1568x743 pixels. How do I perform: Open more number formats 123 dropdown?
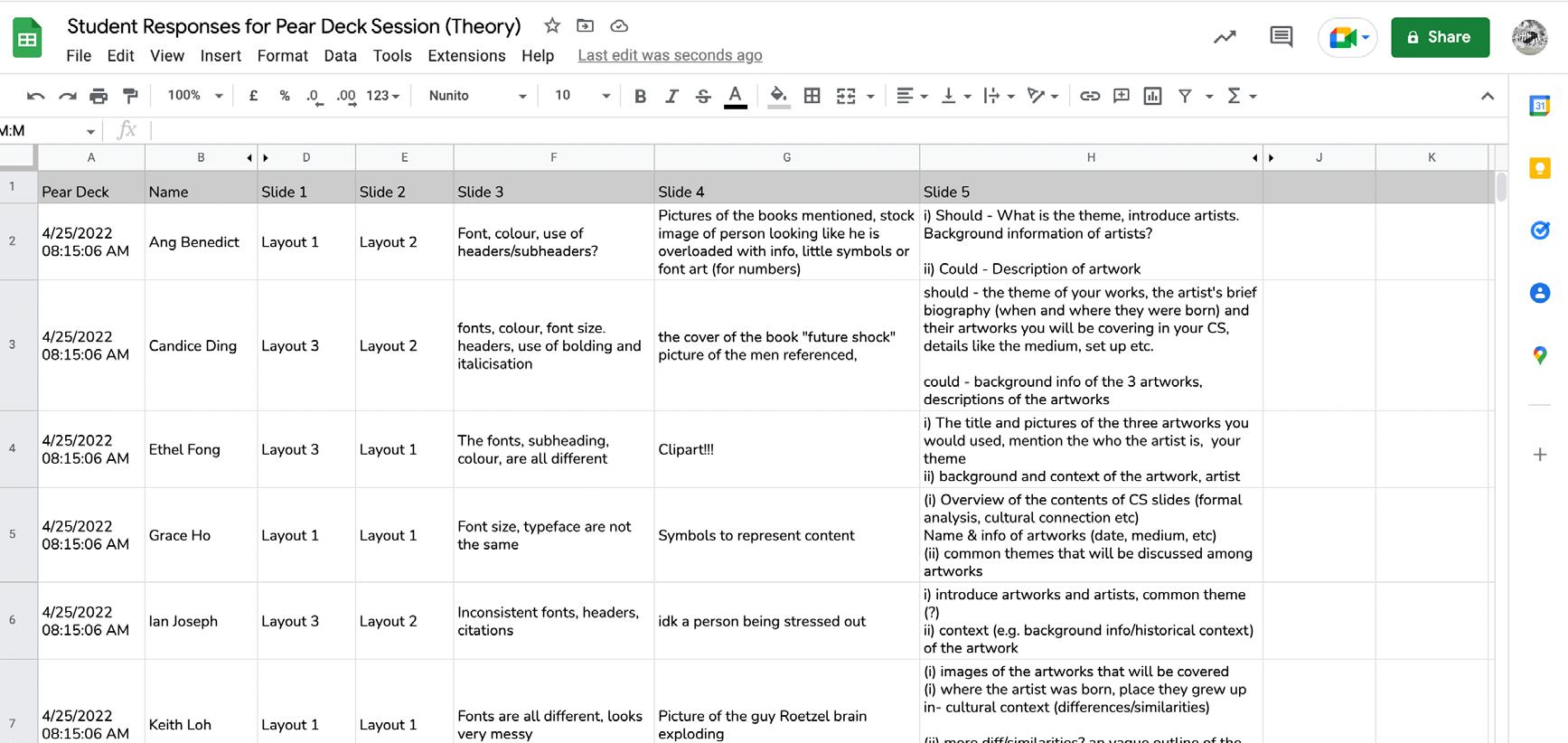coord(382,96)
